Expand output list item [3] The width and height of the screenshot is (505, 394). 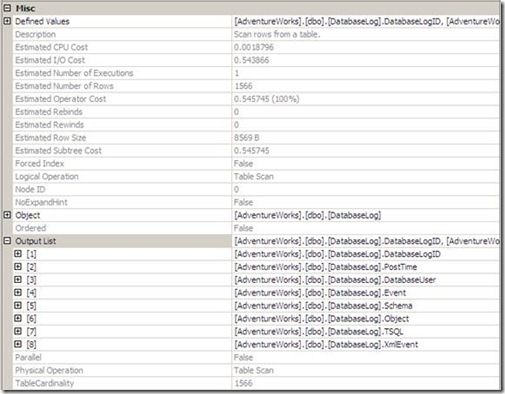18,279
